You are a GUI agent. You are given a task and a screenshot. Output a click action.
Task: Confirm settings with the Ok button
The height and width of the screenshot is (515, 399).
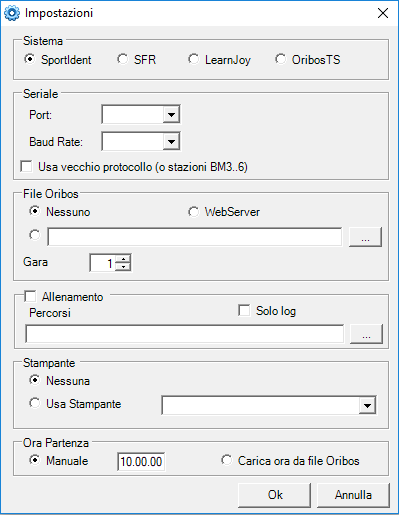pos(275,495)
